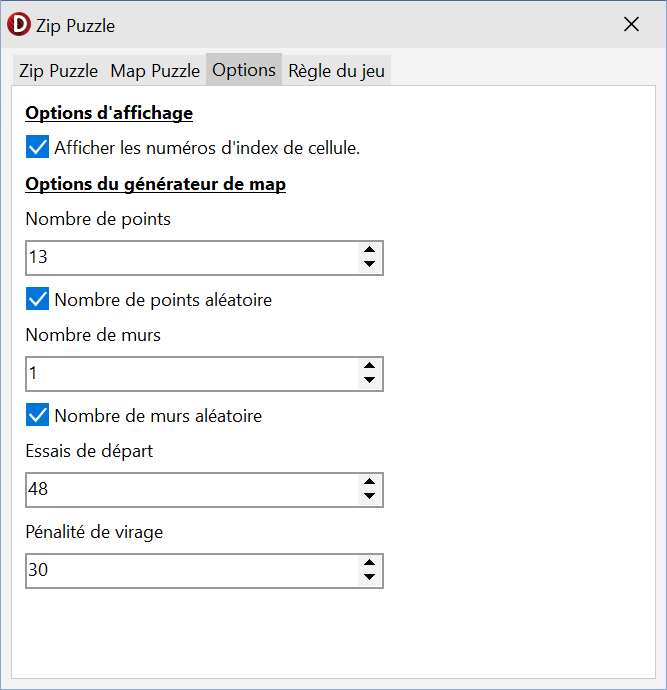Screen dimensions: 667x690
Task: Decrease the Nombre de points value
Action: [370, 265]
